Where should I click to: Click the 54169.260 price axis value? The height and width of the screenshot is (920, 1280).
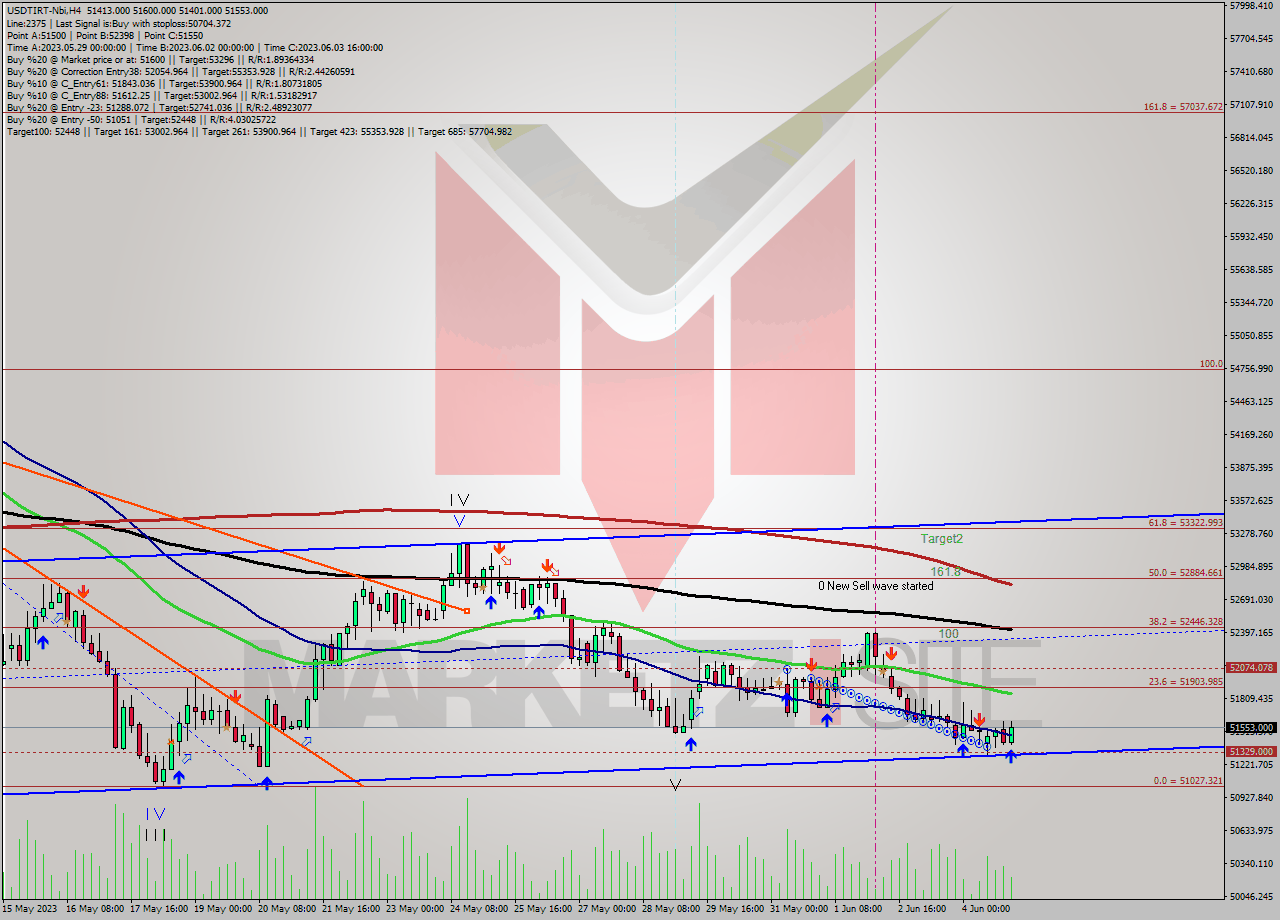(1251, 435)
